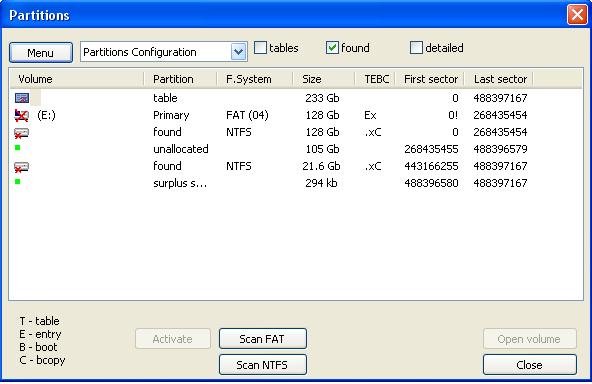Select the (E:) volume label
The width and height of the screenshot is (592, 384).
(46, 115)
